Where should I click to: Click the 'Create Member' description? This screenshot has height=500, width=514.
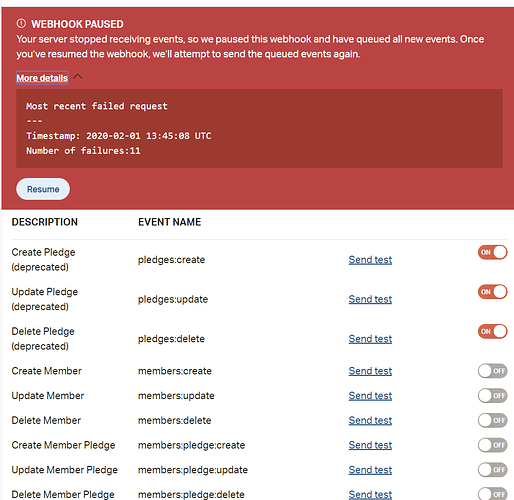pyautogui.click(x=47, y=371)
